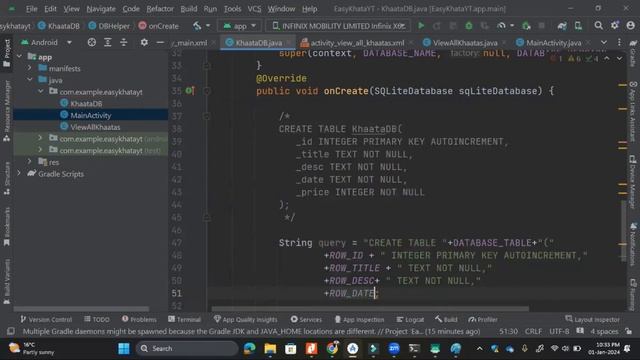640x360 pixels.
Task: Show hidden editor tabs dropdown
Action: pyautogui.click(x=604, y=42)
